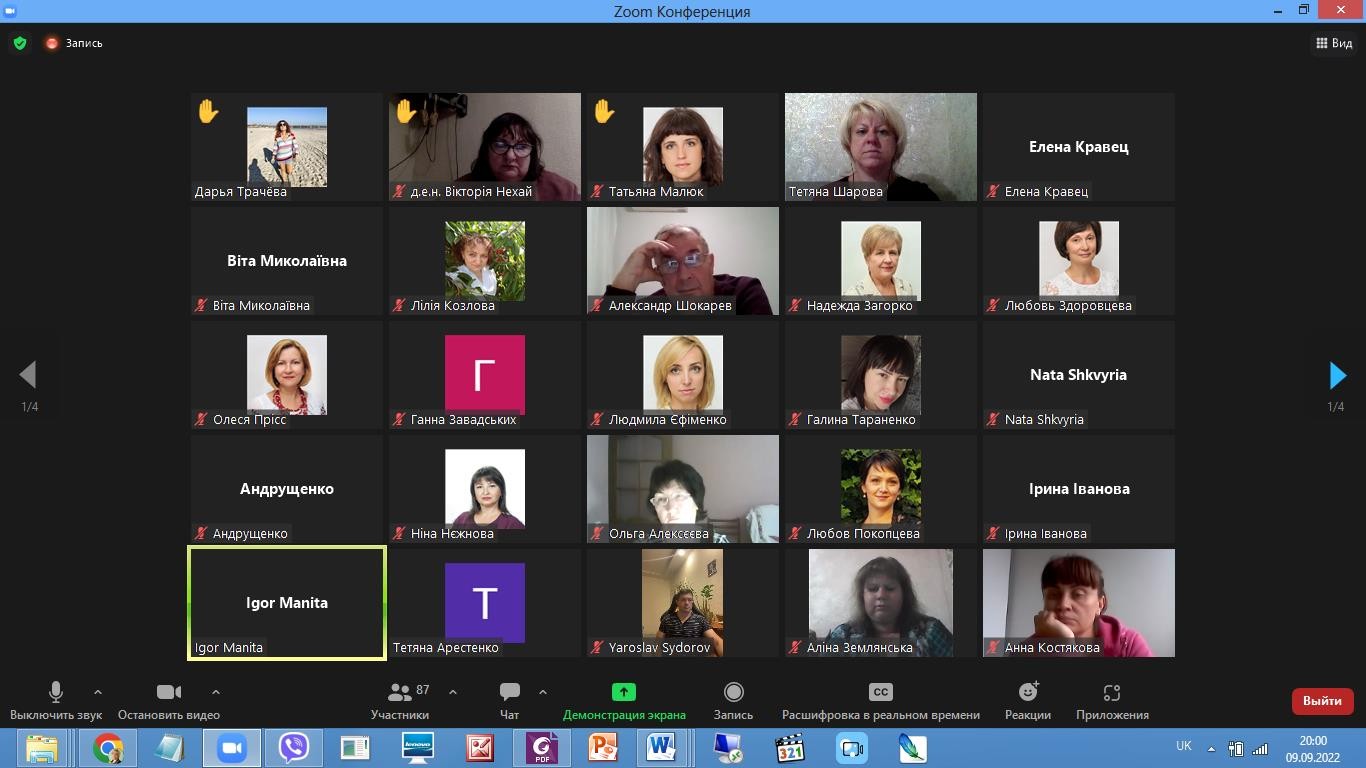Screen dimensions: 1366x768
Task: Select Анна Костякова's video tile
Action: (1079, 603)
